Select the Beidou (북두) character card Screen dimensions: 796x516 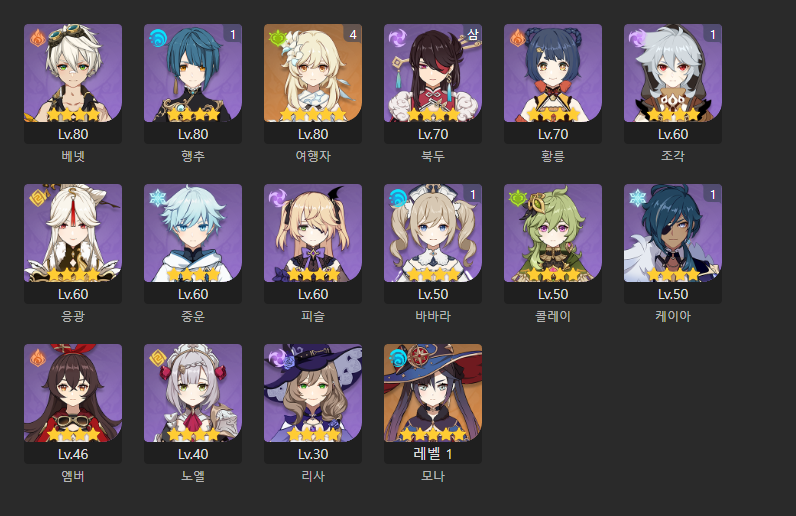pos(433,84)
